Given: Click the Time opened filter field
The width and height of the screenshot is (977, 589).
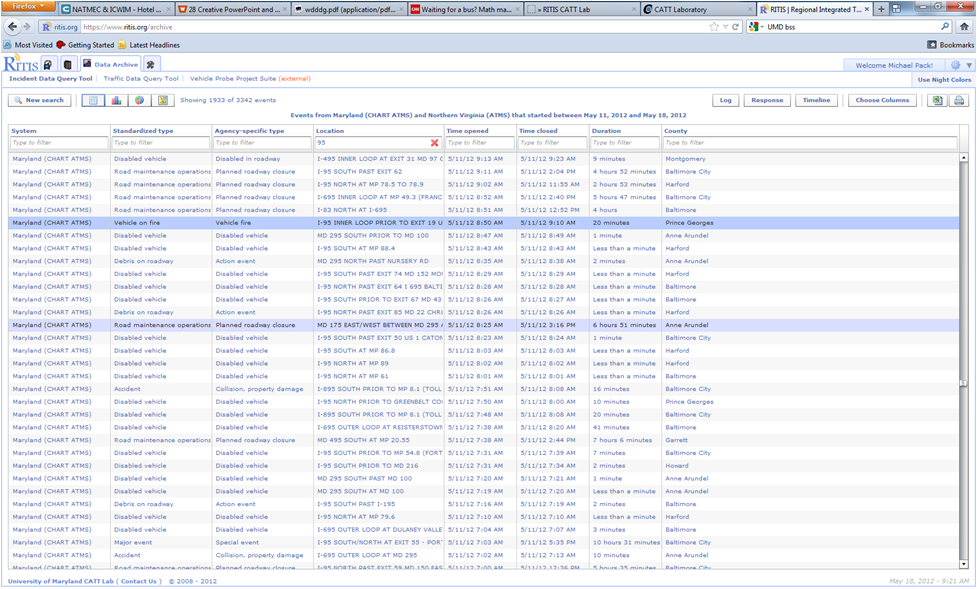Looking at the screenshot, I should click(x=480, y=143).
